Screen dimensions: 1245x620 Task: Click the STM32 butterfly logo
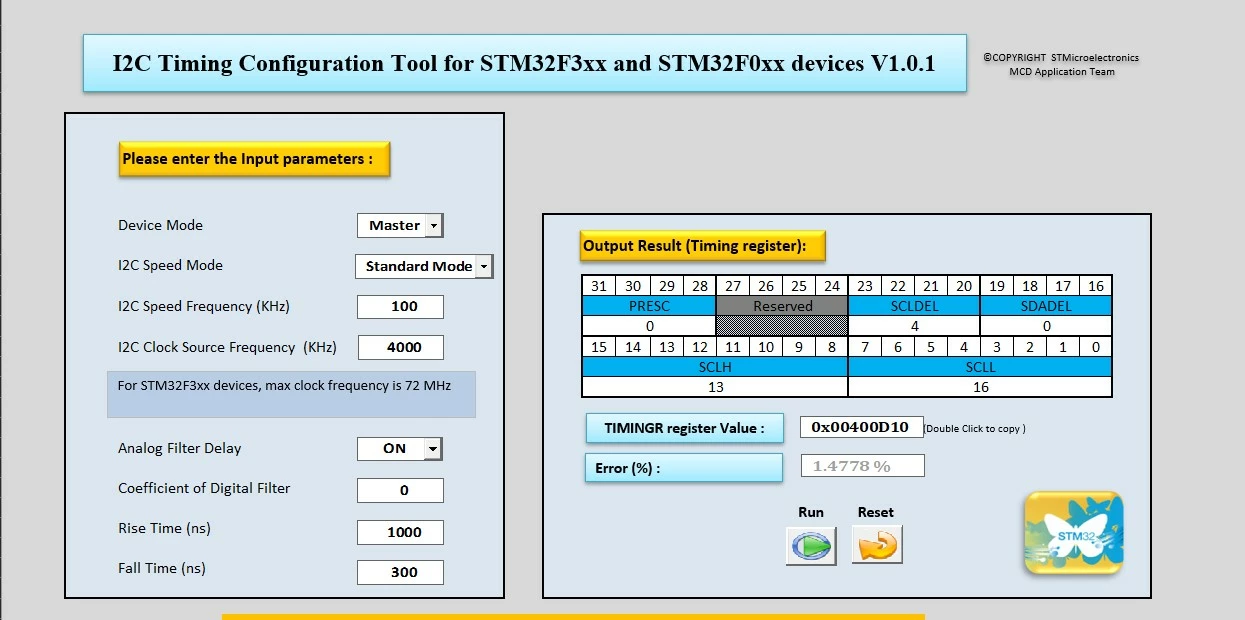(x=1073, y=533)
